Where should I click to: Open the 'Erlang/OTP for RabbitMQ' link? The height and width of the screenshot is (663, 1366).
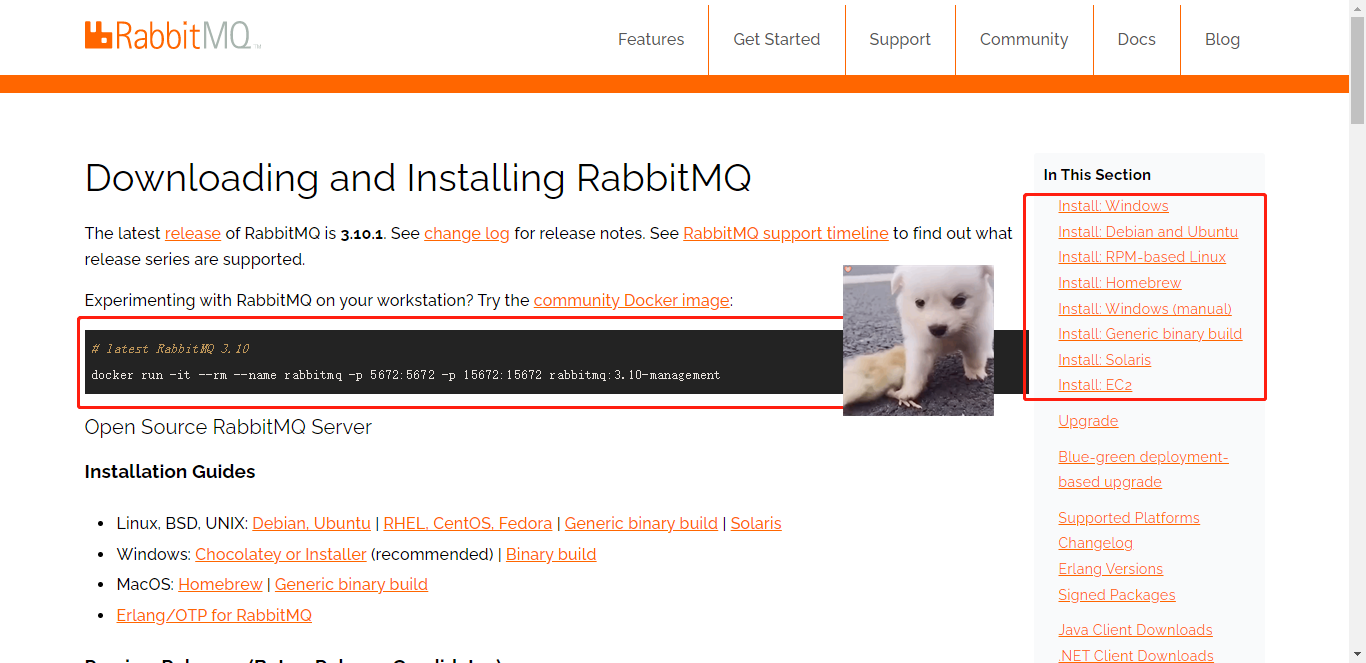(214, 615)
